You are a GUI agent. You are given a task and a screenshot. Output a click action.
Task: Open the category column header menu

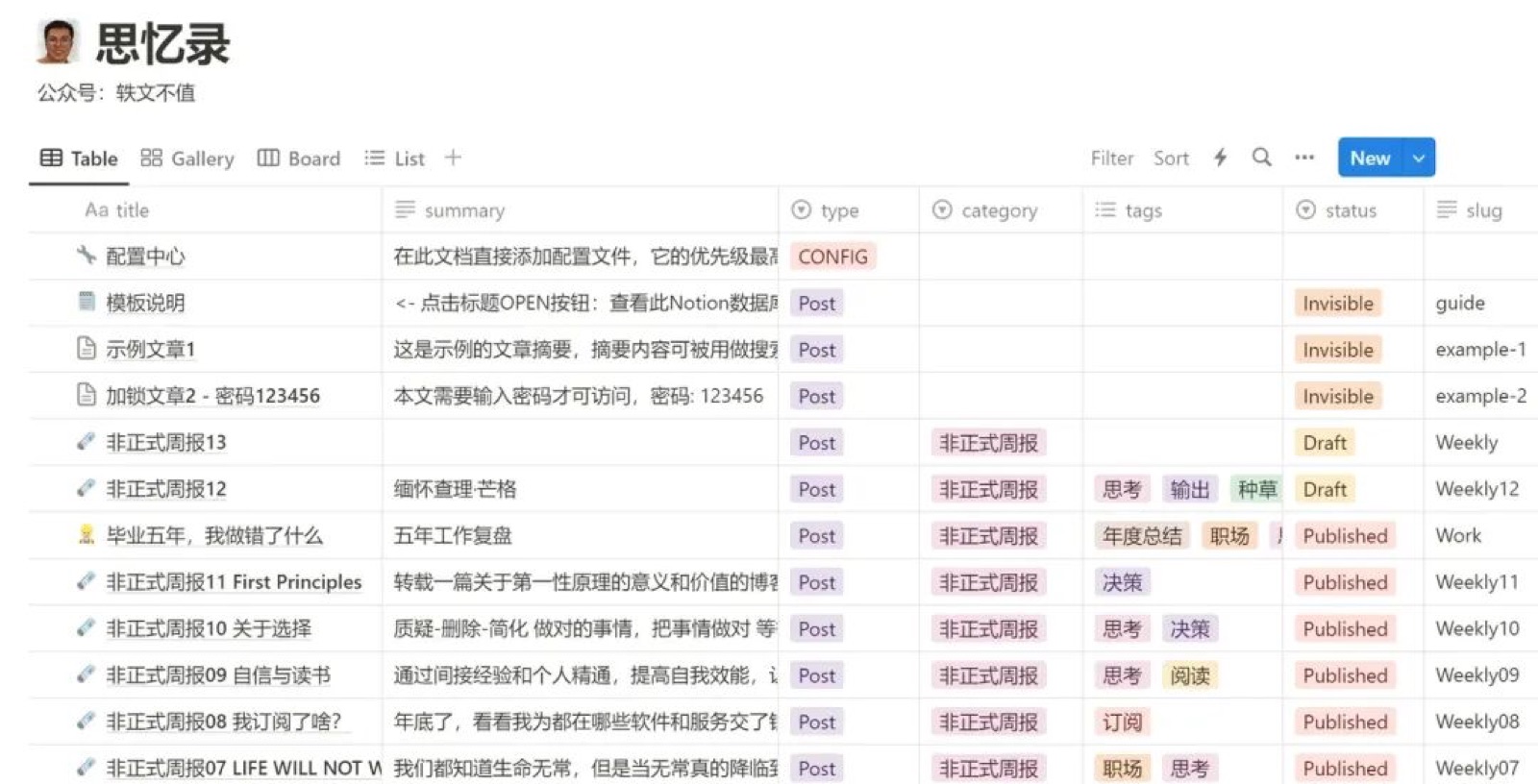(1001, 210)
